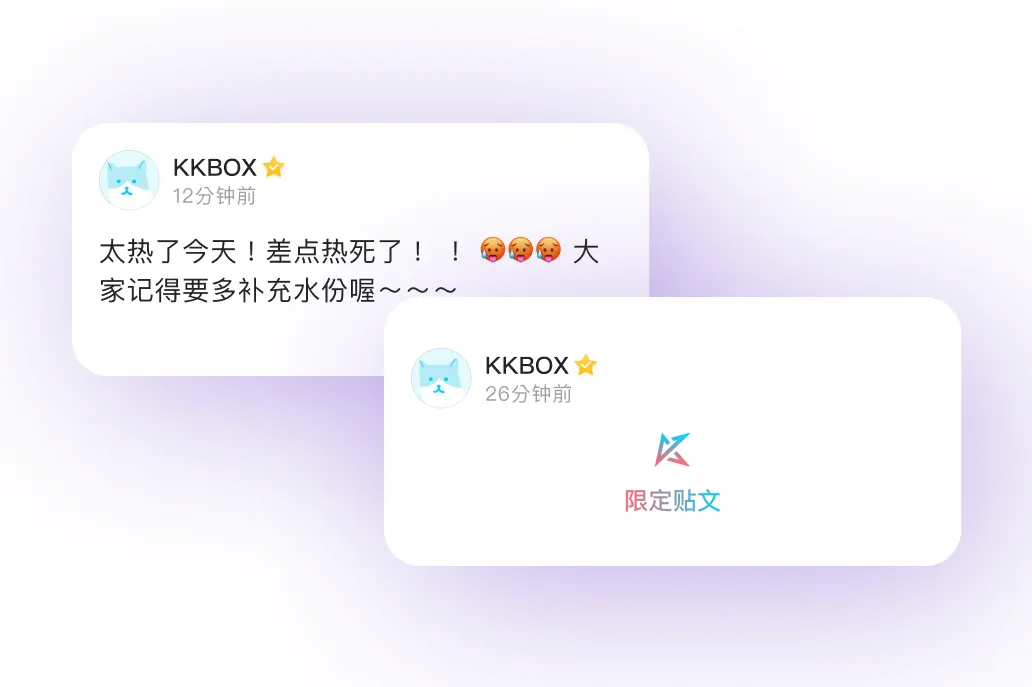Open the KKBOX username on the top post
Viewport: 1032px width, 687px height.
point(215,168)
